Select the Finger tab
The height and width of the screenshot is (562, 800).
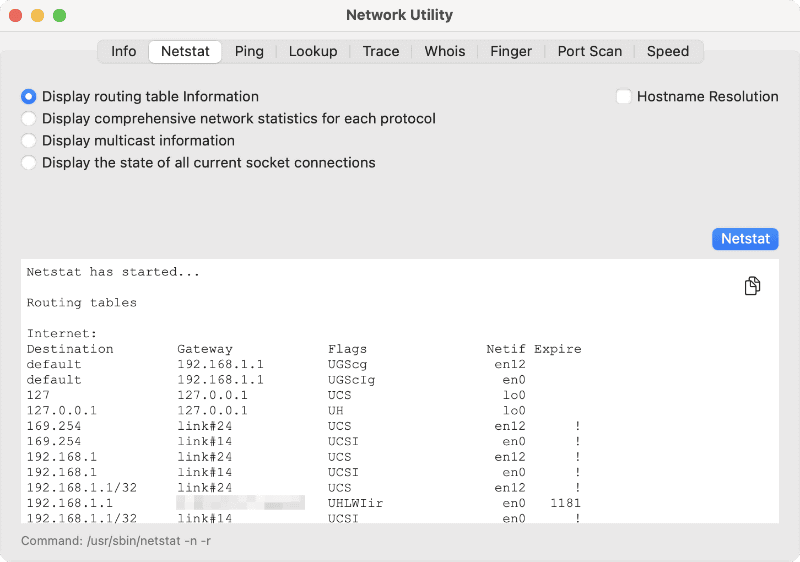click(511, 52)
